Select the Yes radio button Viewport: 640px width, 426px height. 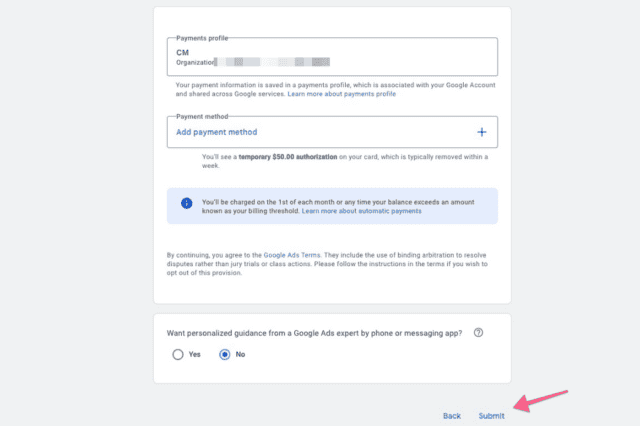[178, 354]
